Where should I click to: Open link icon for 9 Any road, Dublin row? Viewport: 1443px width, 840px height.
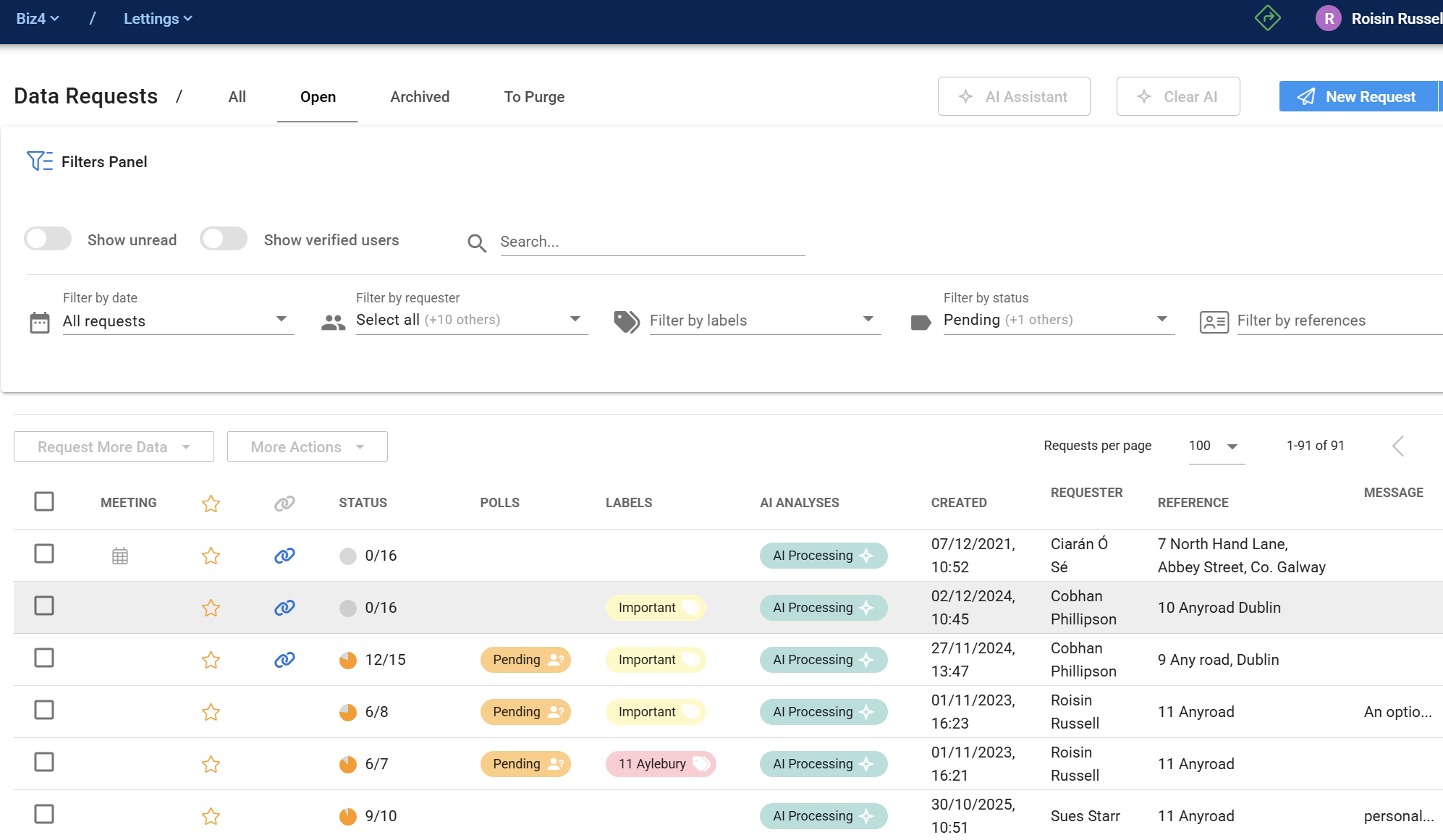pos(284,660)
